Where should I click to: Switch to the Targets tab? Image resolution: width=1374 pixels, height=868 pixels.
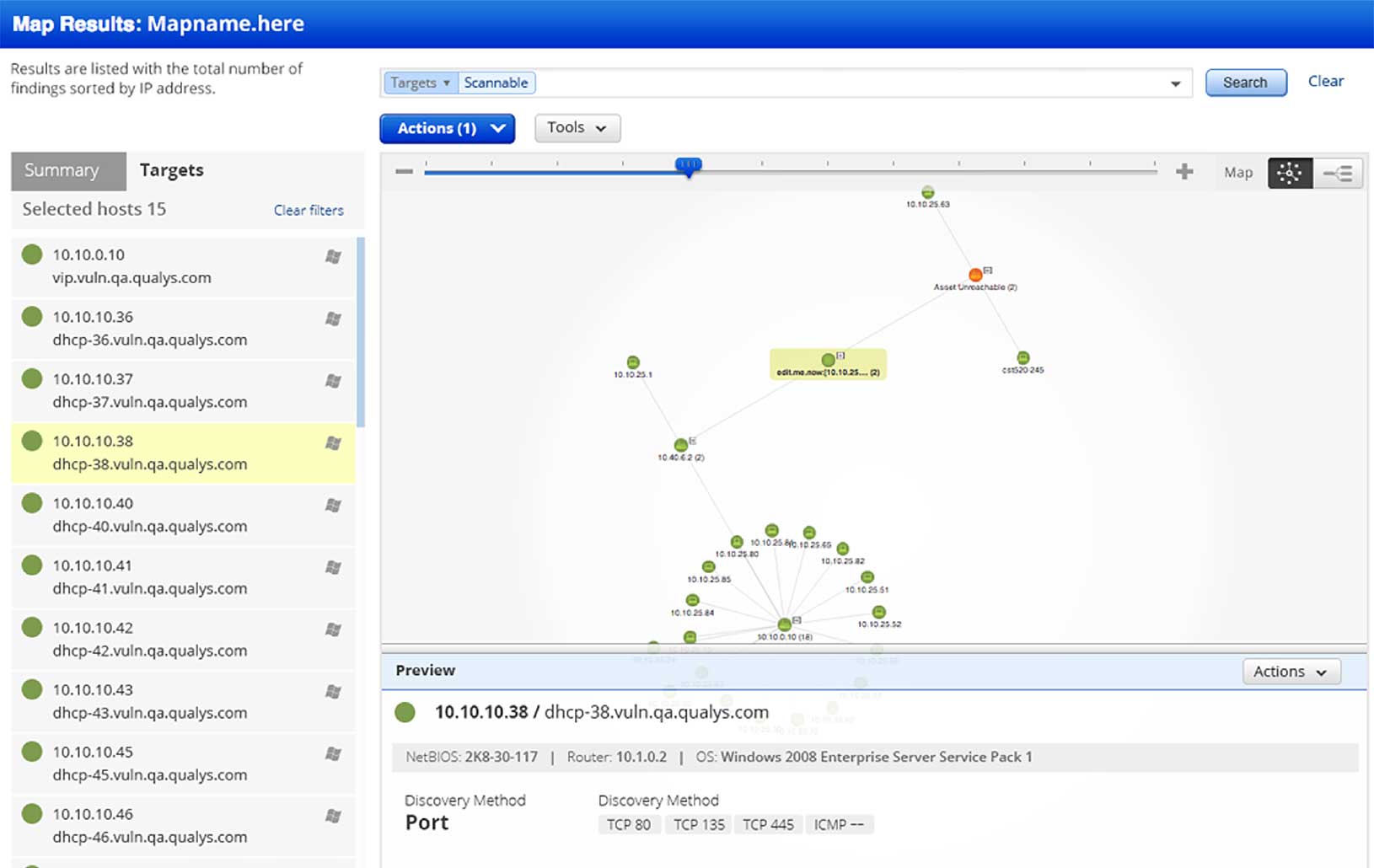[171, 170]
